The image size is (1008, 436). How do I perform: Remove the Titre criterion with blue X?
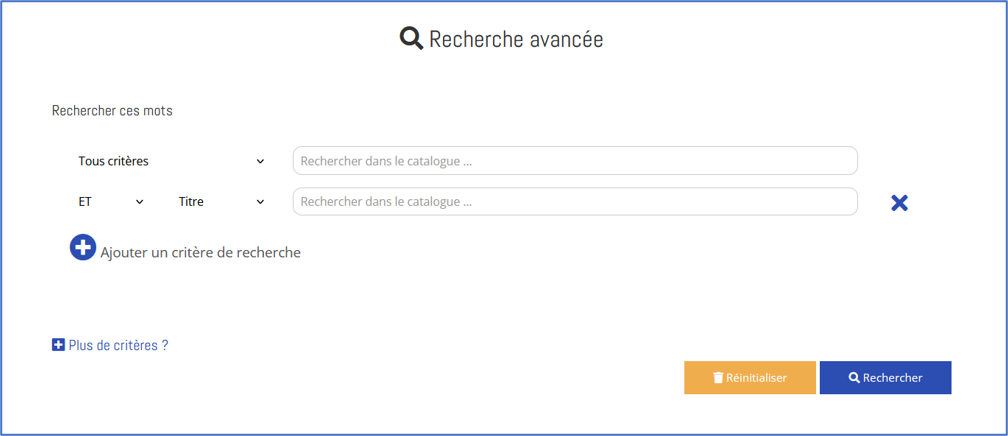[899, 203]
